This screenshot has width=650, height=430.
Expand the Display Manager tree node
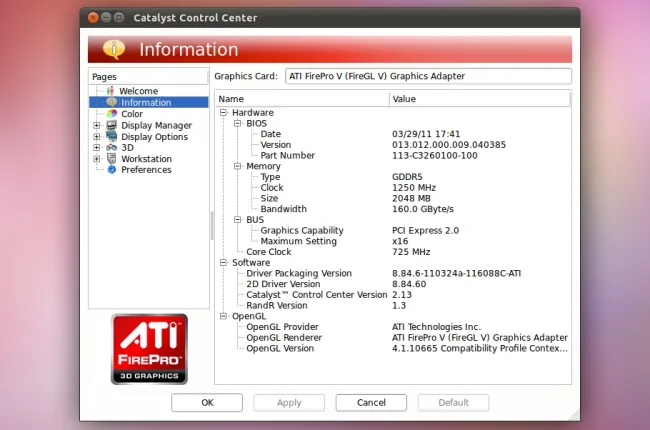click(x=97, y=125)
